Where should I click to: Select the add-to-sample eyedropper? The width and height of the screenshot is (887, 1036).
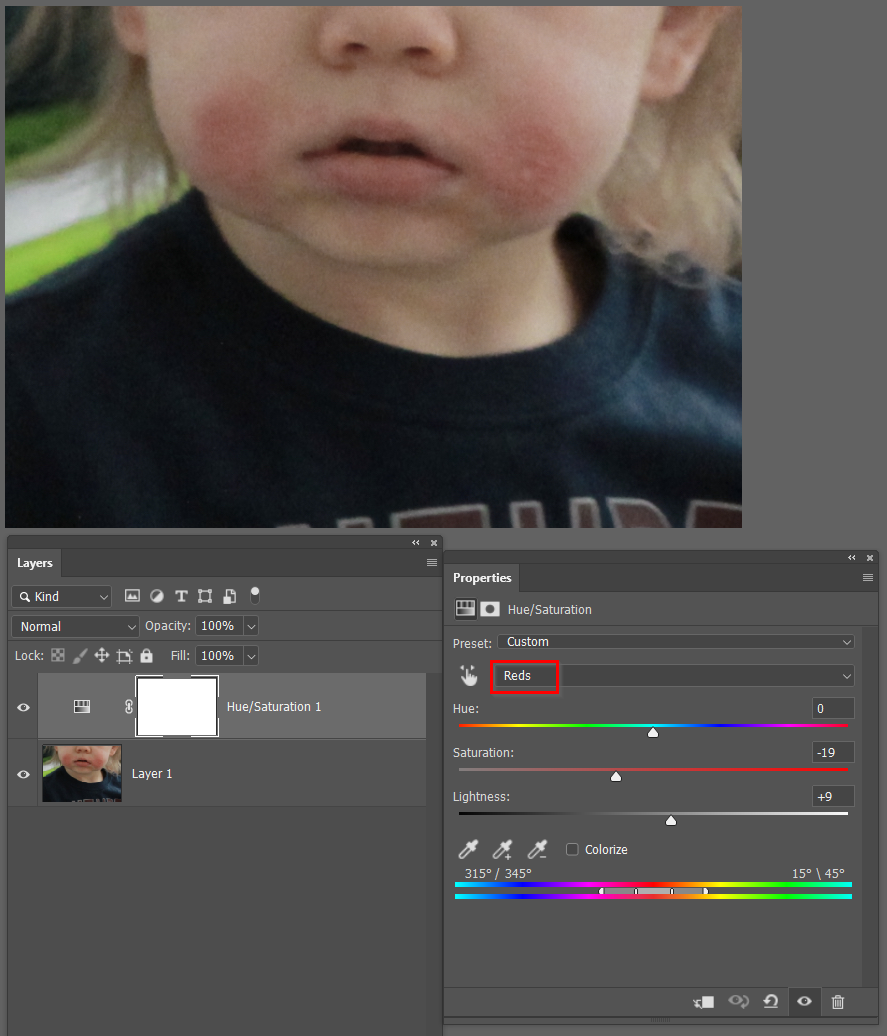pyautogui.click(x=502, y=849)
